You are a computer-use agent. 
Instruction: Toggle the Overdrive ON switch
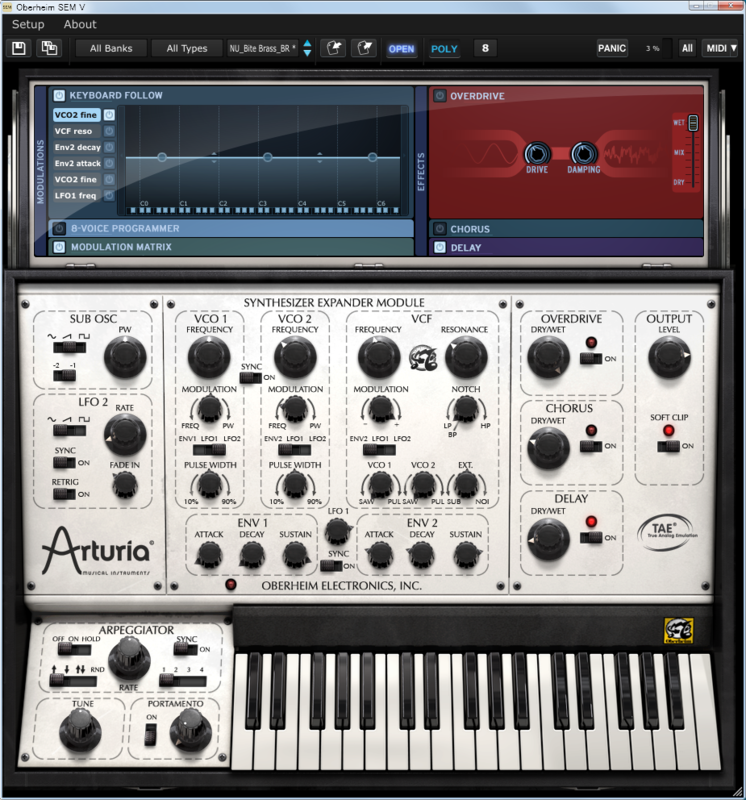(591, 359)
